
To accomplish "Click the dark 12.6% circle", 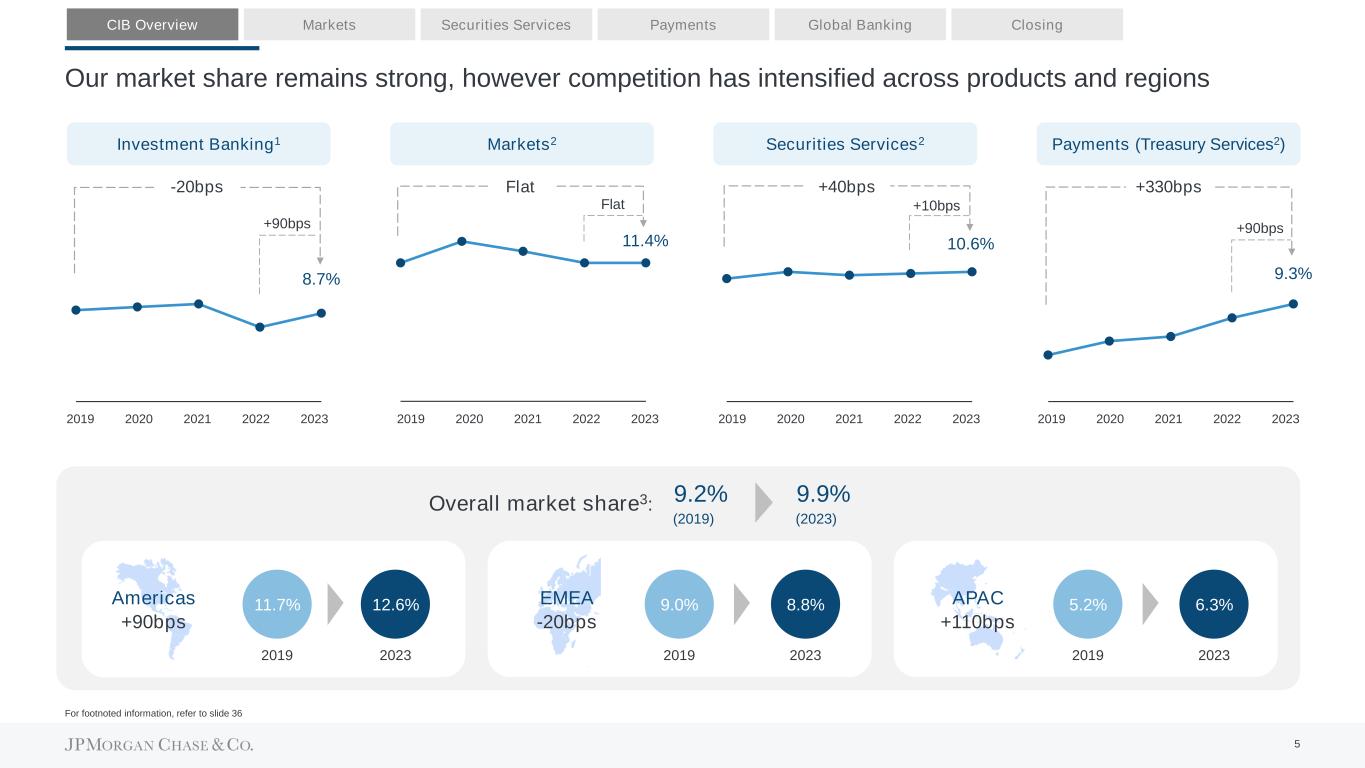I will click(x=394, y=604).
